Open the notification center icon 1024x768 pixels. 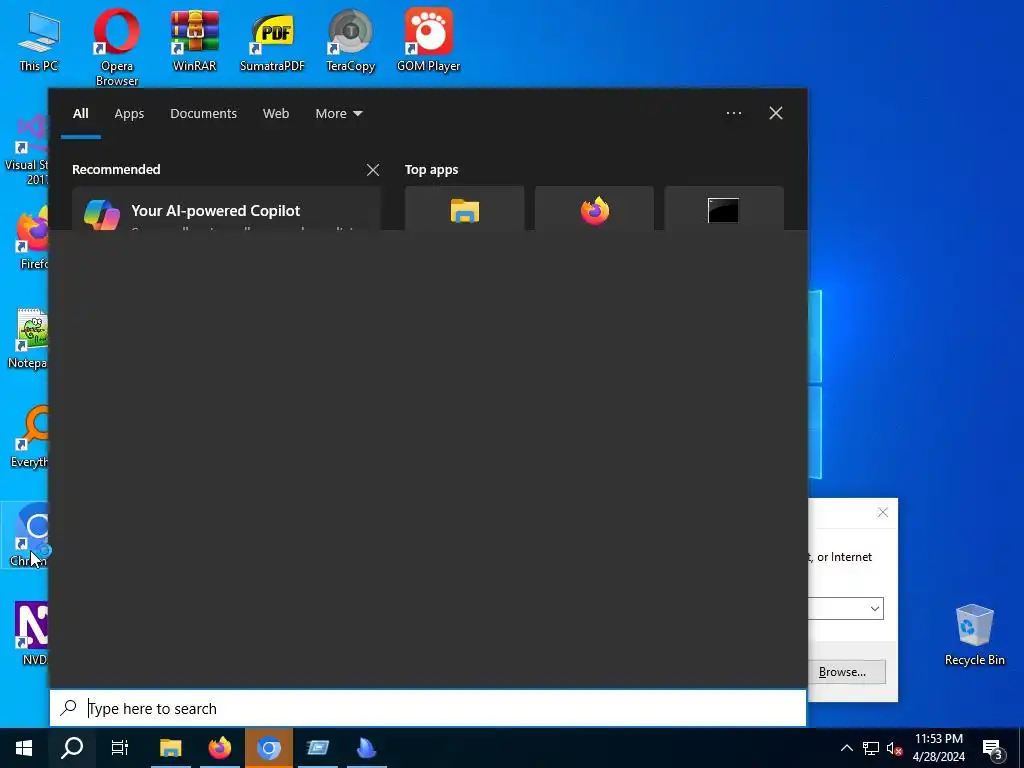[x=993, y=750]
